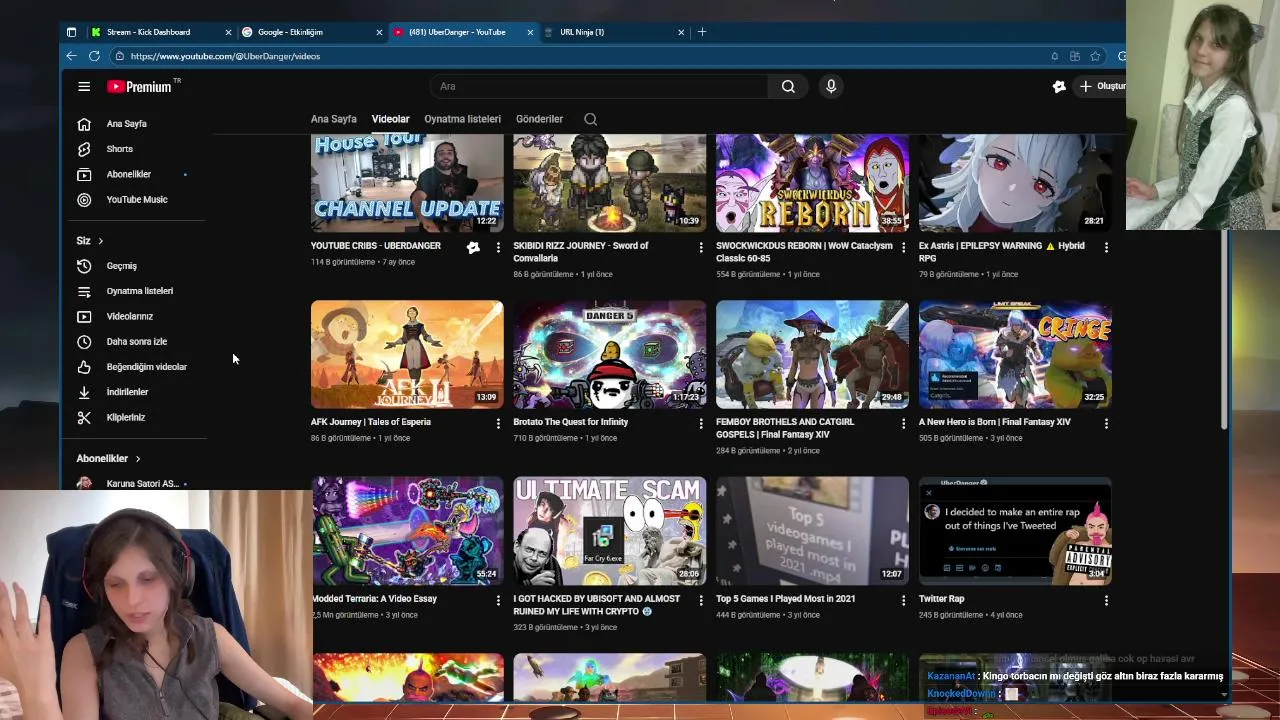Screen dimensions: 1280x720
Task: Open options for YOUTUBE CRIBS video
Action: pyautogui.click(x=498, y=247)
